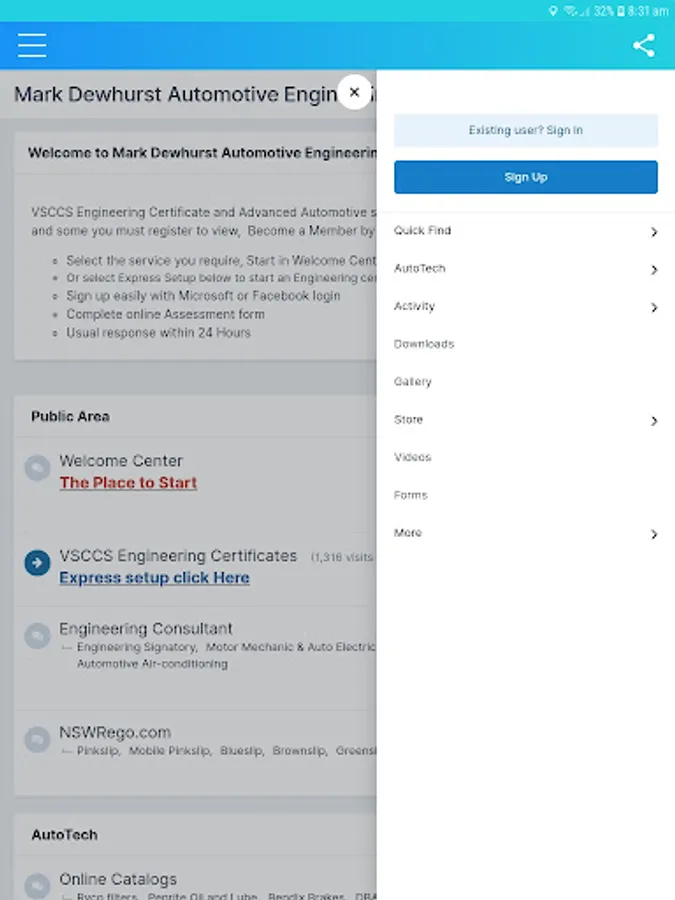Select Downloads in side menu
675x900 pixels.
(x=424, y=344)
